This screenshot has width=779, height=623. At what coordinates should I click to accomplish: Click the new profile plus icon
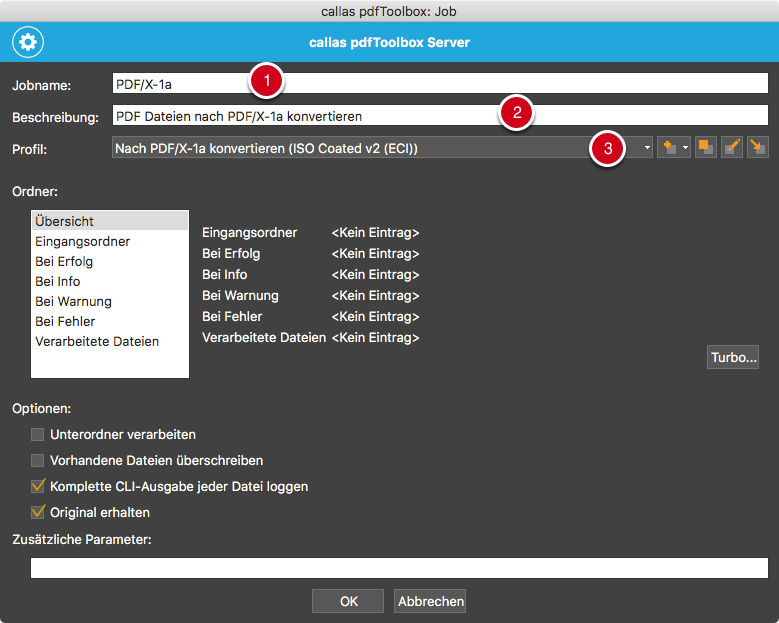pos(669,148)
